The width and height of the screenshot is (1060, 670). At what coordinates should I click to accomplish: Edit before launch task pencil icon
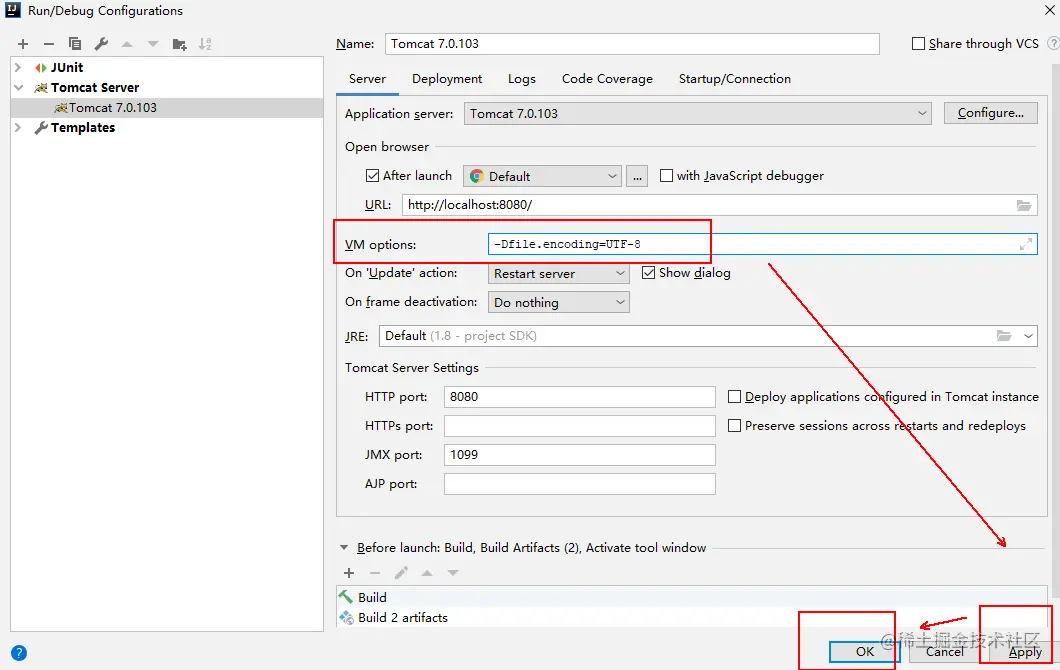pos(401,573)
